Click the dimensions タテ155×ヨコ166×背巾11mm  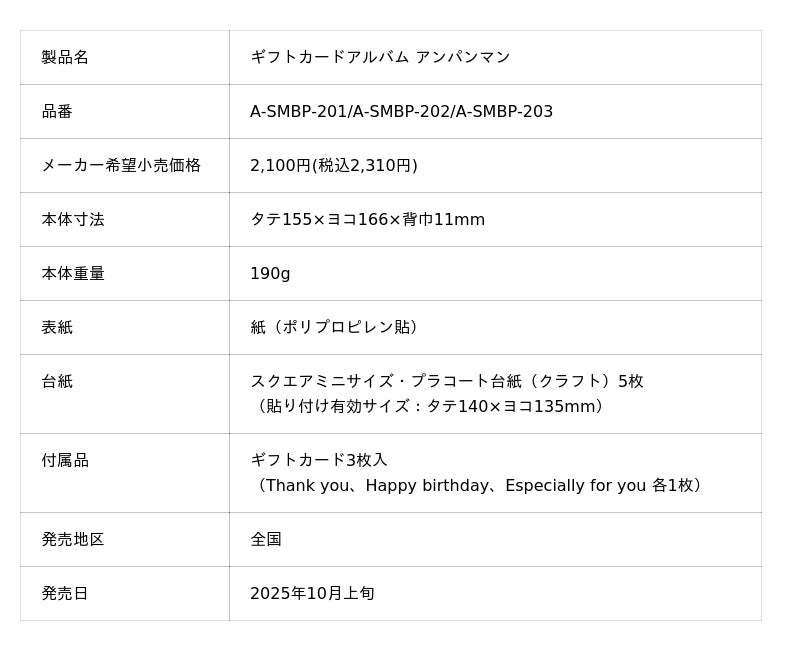tap(367, 219)
